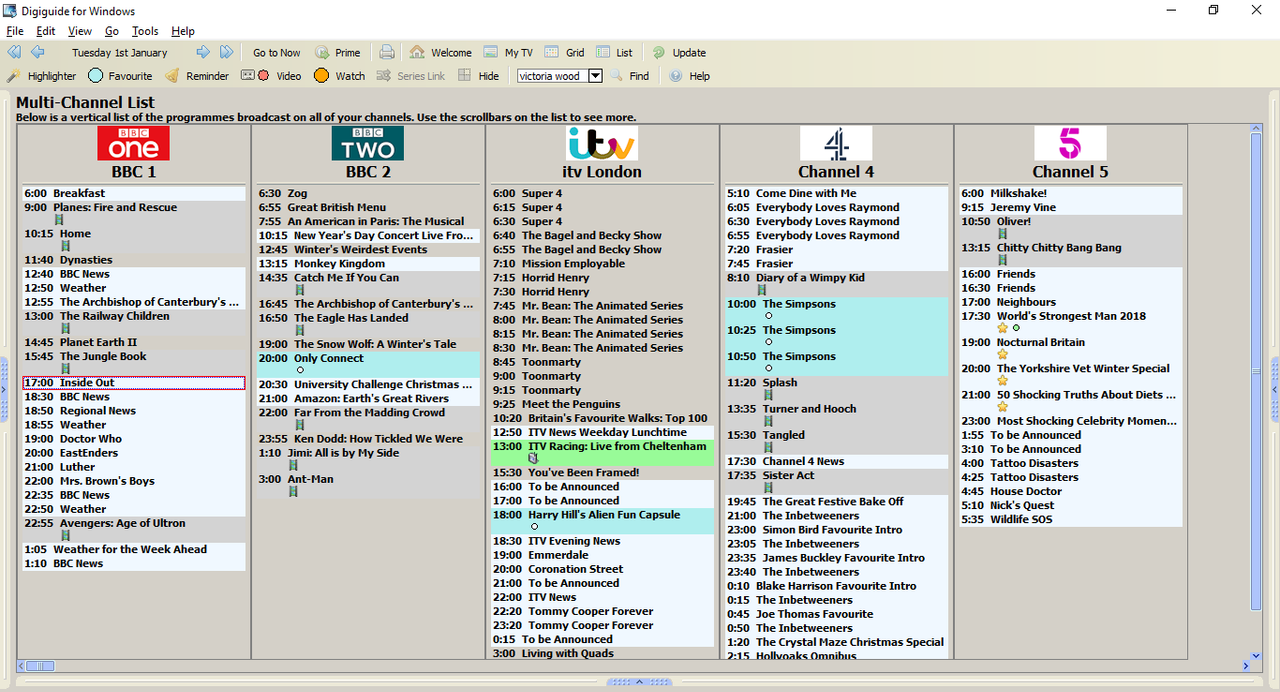Select 19:00 Doctor Who on BBC 1
This screenshot has height=692, width=1280.
pos(134,439)
